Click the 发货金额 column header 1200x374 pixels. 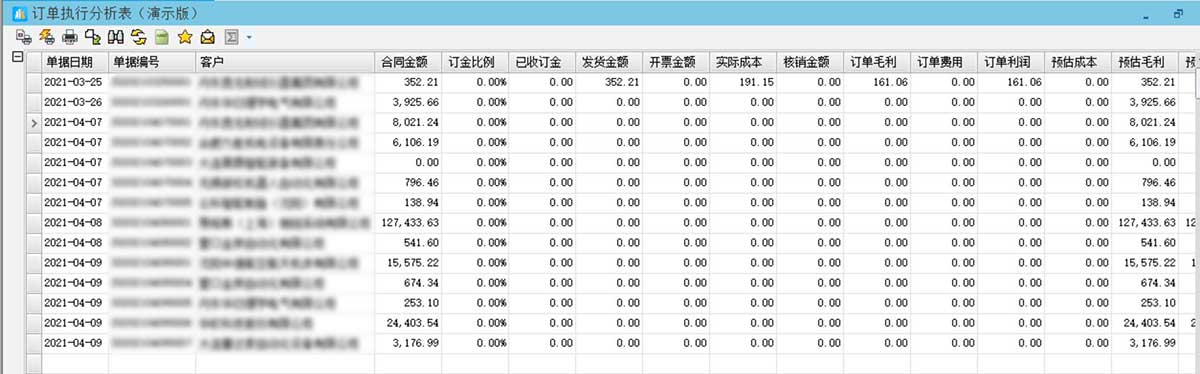click(x=609, y=61)
